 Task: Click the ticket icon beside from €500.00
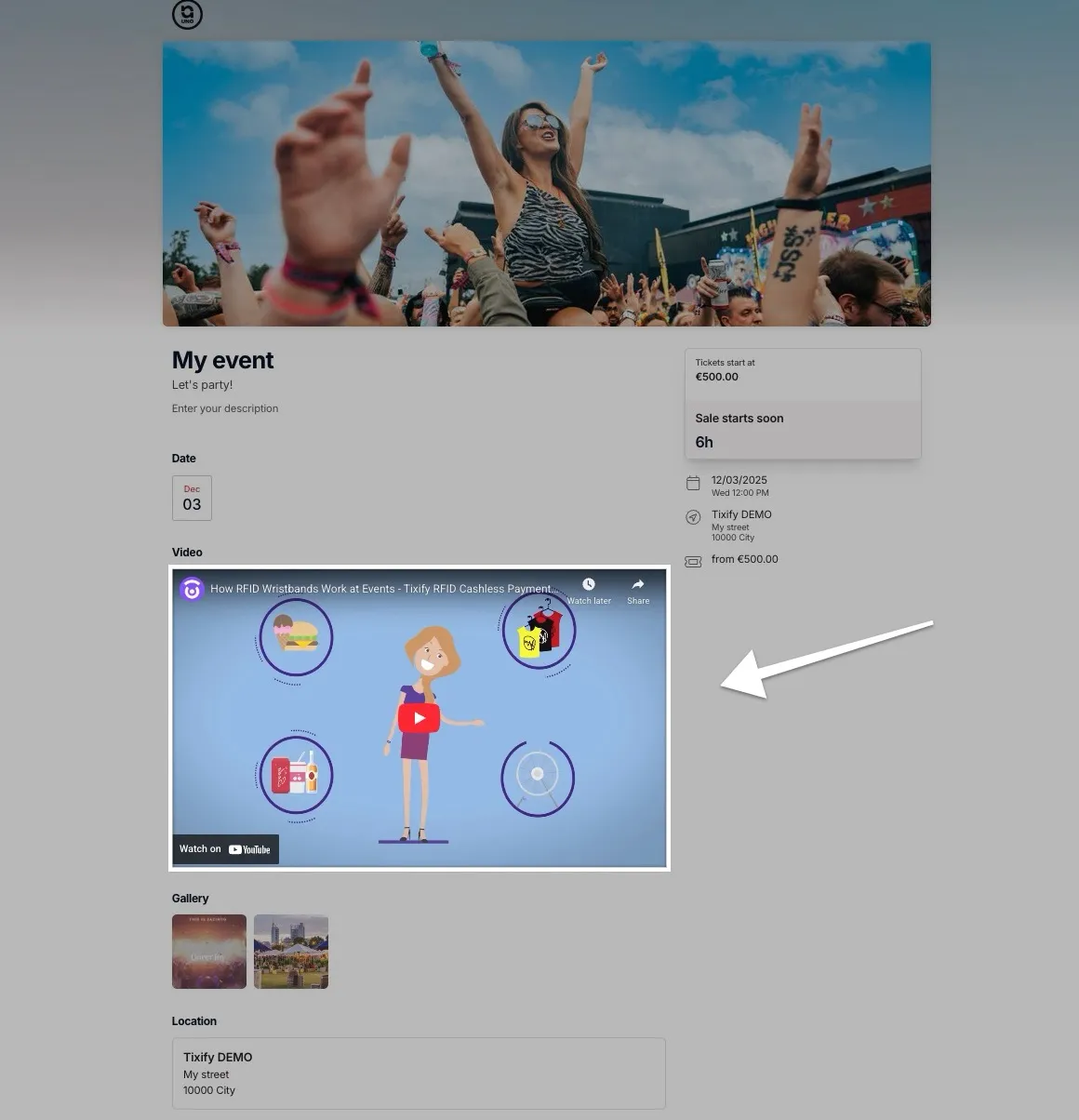pos(693,562)
